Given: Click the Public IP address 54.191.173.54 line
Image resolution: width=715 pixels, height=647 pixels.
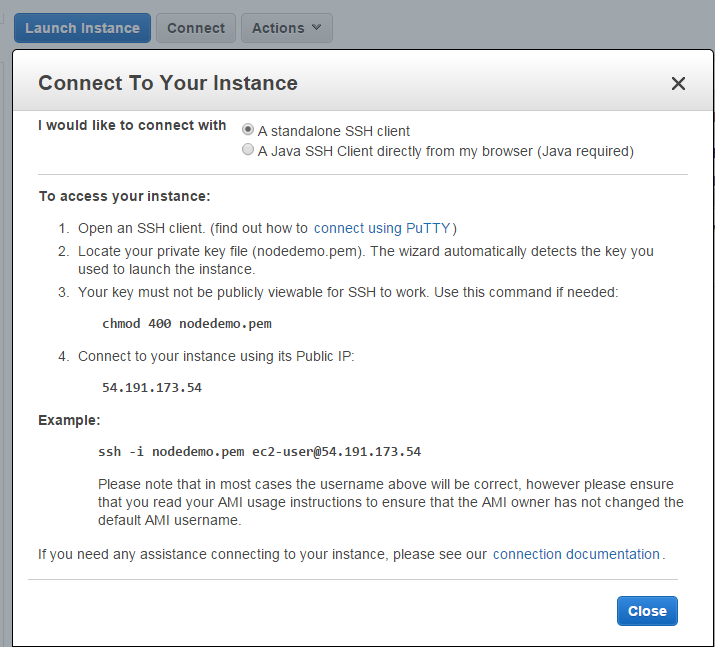Looking at the screenshot, I should click(152, 388).
